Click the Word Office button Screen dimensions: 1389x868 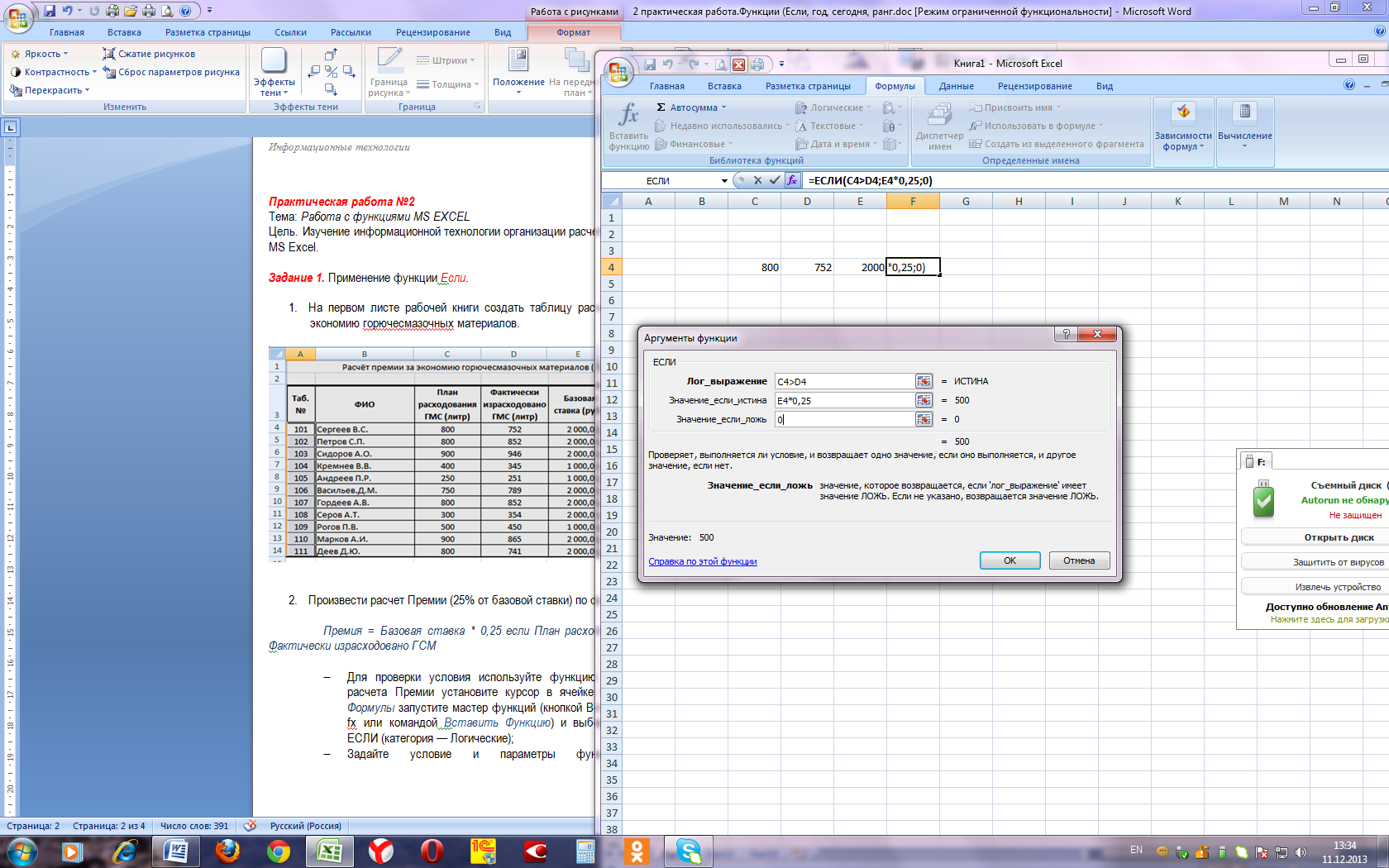coord(18,17)
